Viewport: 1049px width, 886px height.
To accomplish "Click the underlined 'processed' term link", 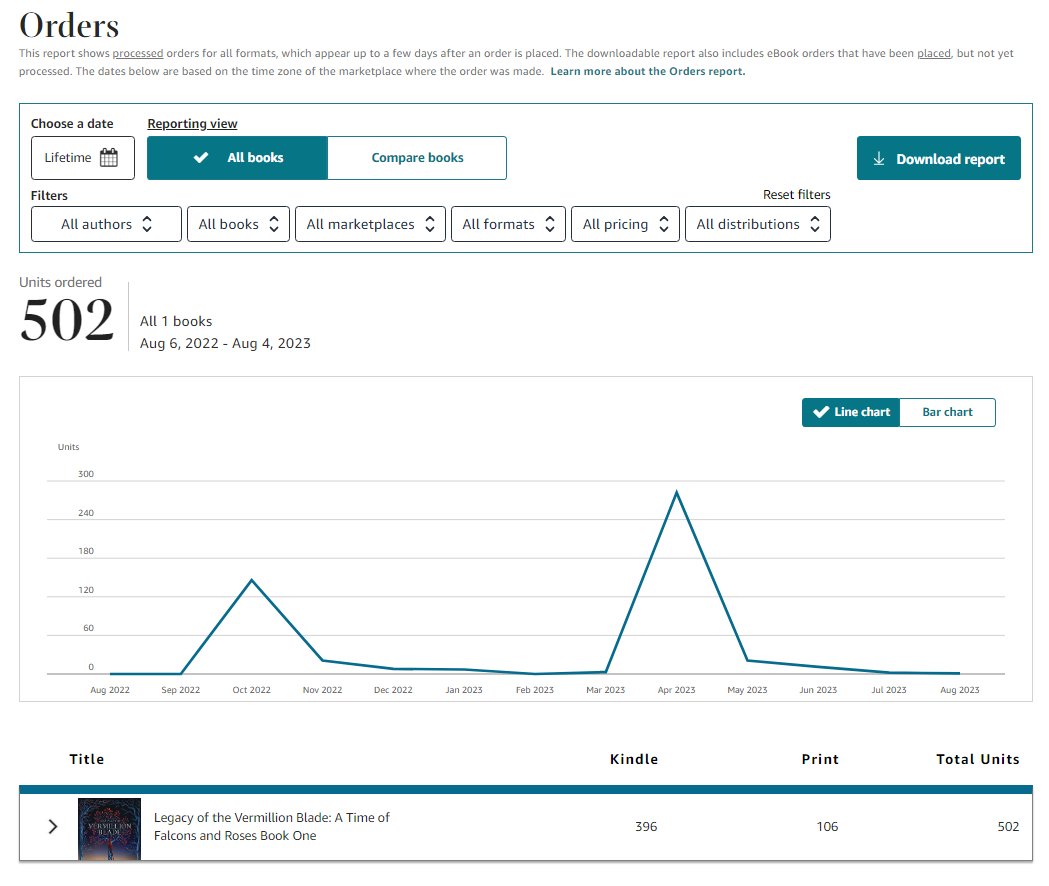I will pos(138,54).
